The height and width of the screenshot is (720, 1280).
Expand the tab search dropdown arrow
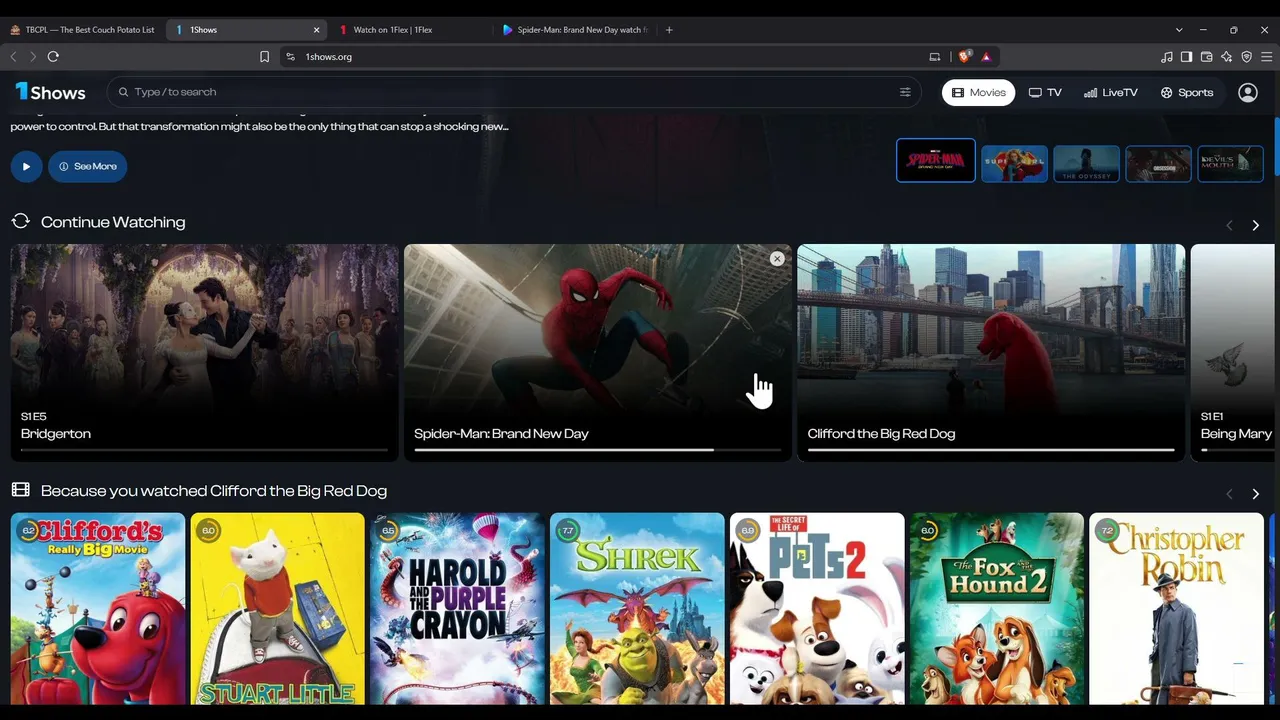pos(1179,30)
